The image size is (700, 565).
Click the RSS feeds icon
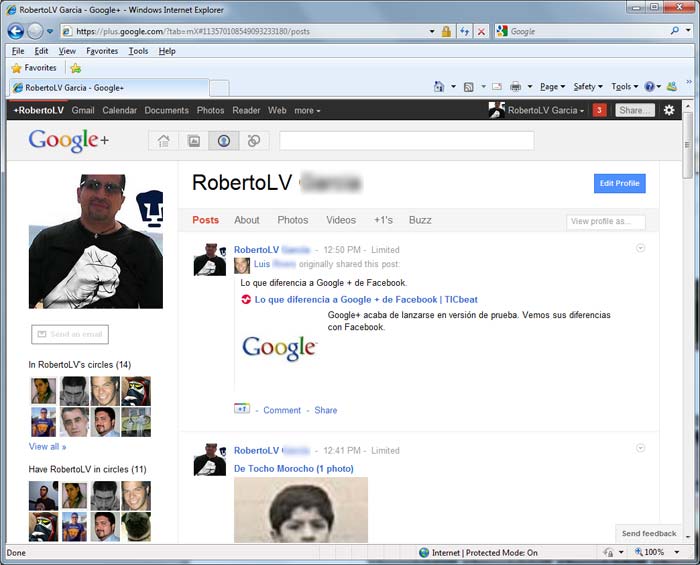tap(469, 87)
